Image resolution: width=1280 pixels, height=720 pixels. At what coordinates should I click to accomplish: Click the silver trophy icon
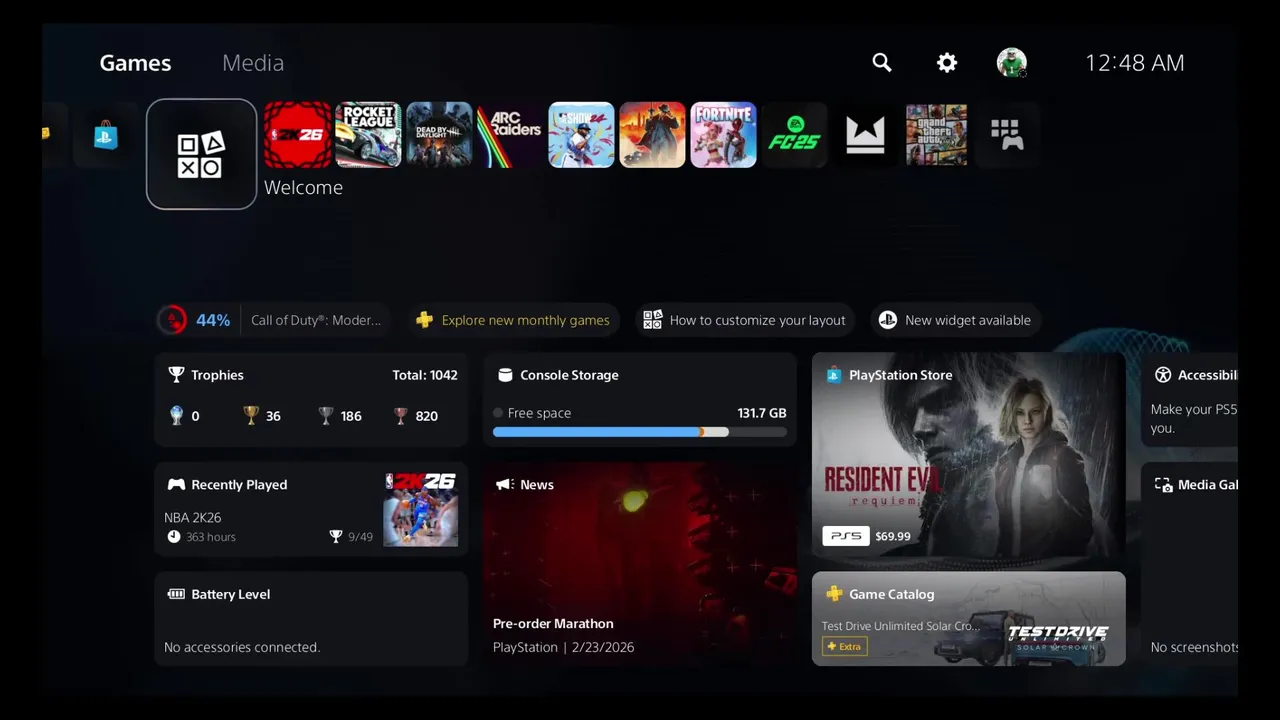point(326,416)
